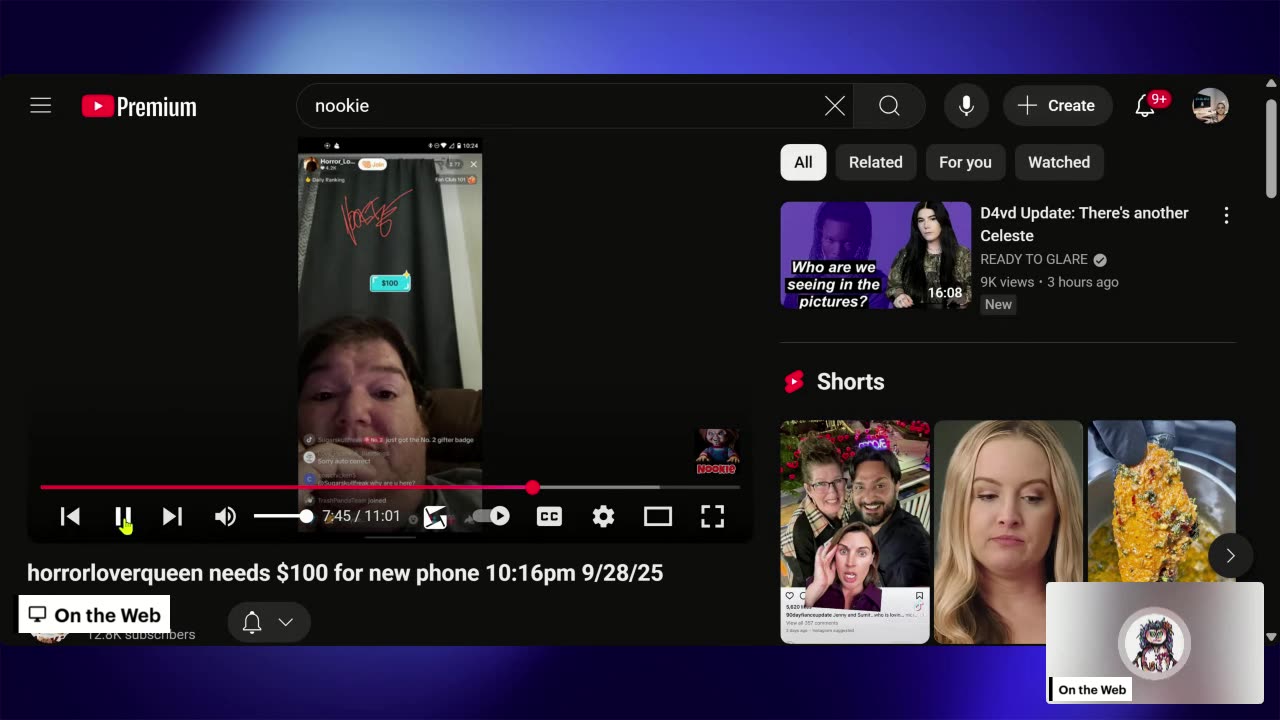Click video title horrorloverqueen needs $100
The height and width of the screenshot is (720, 1280).
point(345,573)
